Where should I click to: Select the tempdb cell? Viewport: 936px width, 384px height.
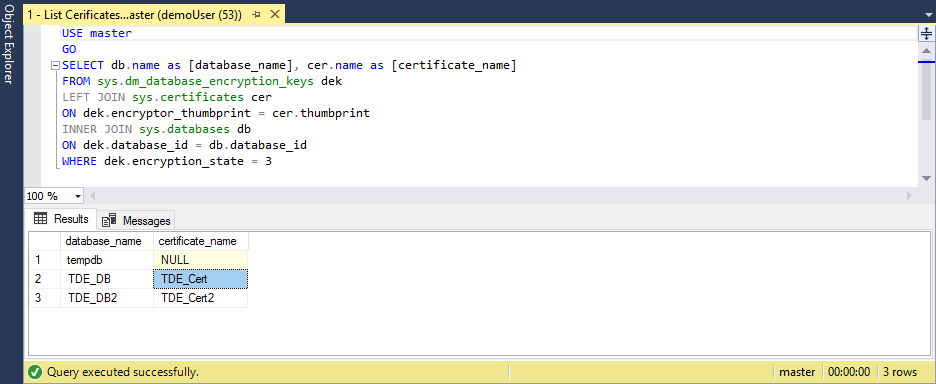tap(107, 260)
